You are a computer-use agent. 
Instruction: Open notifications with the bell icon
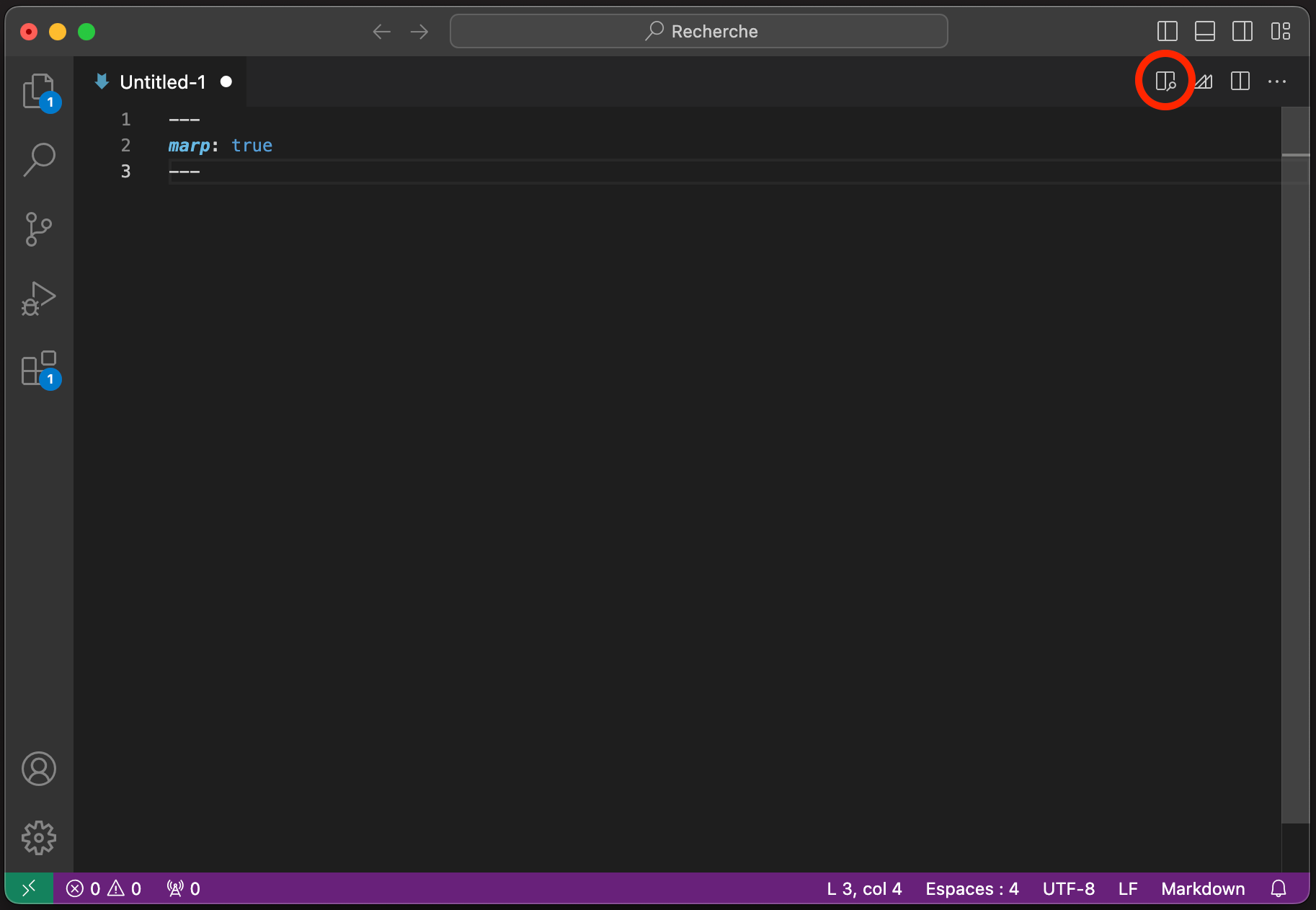click(x=1279, y=888)
